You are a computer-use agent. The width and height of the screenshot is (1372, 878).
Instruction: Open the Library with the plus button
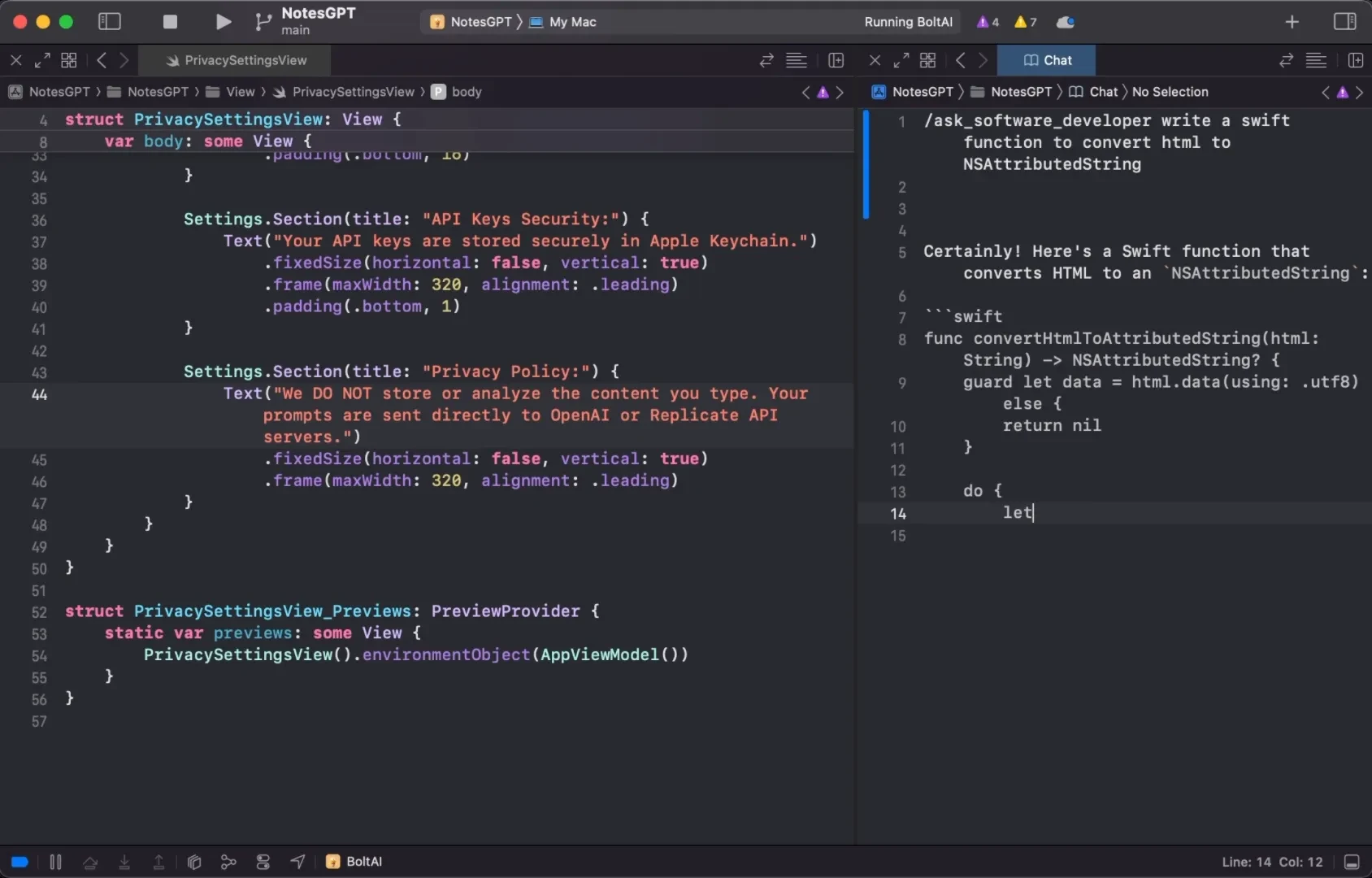point(1292,22)
